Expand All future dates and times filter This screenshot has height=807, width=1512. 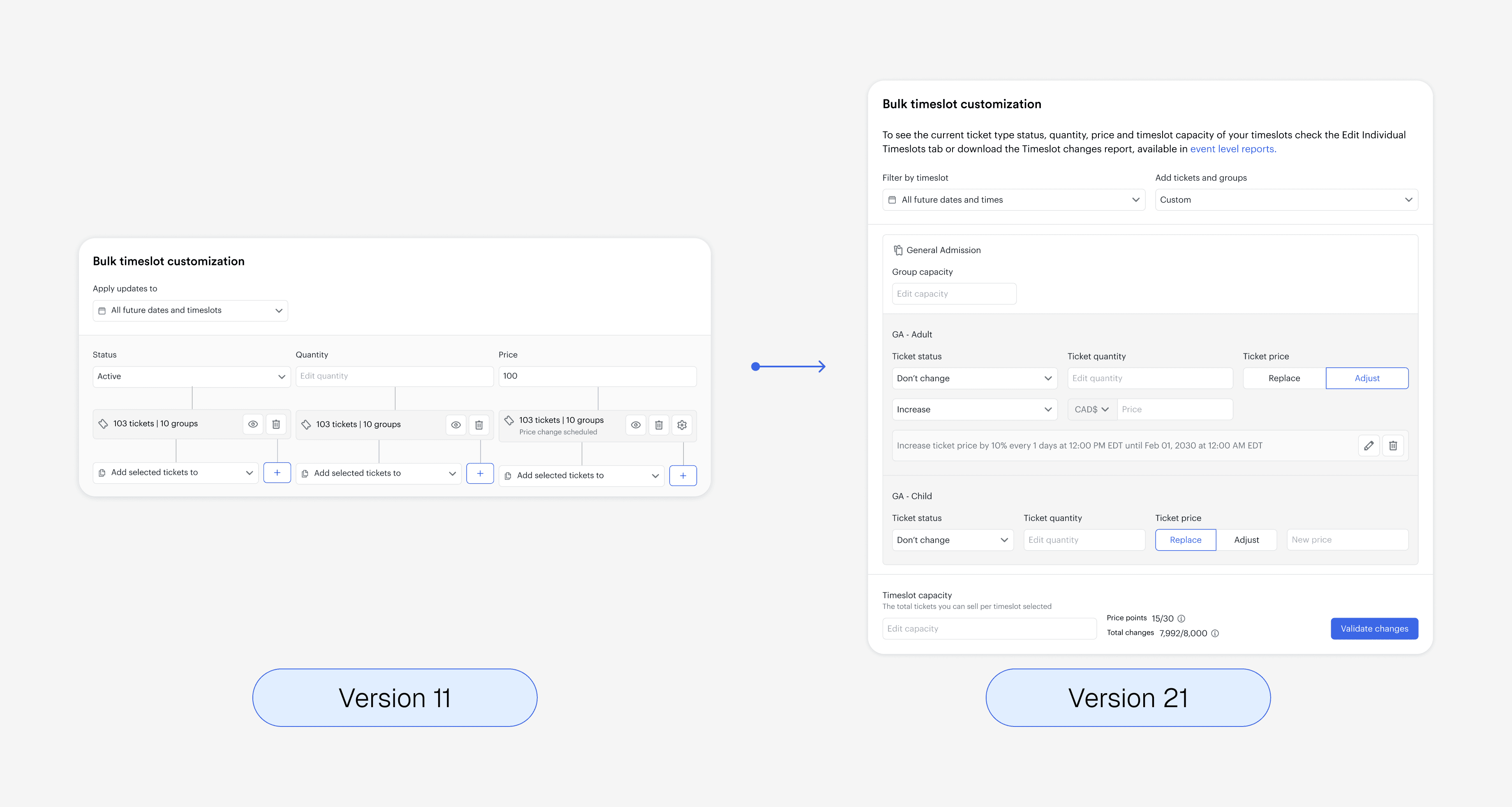coord(1013,200)
